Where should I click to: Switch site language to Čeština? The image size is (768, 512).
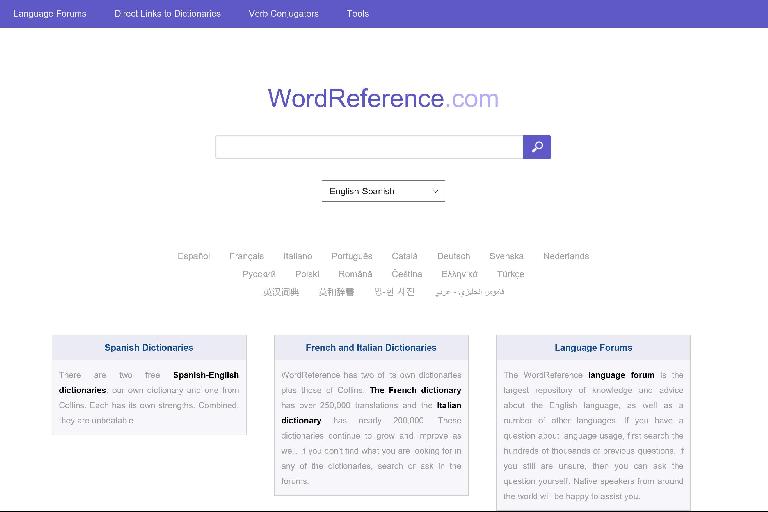(407, 274)
